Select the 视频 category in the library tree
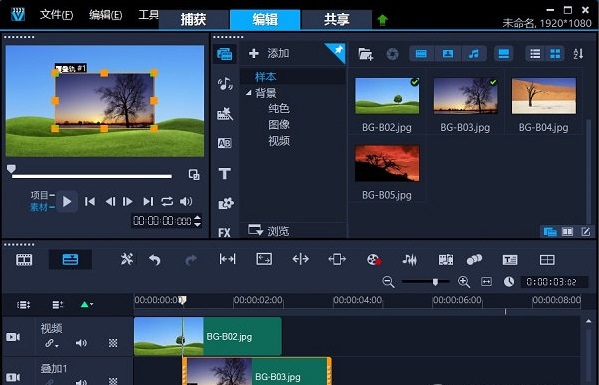Screen dimensions: 599x385 [279, 141]
